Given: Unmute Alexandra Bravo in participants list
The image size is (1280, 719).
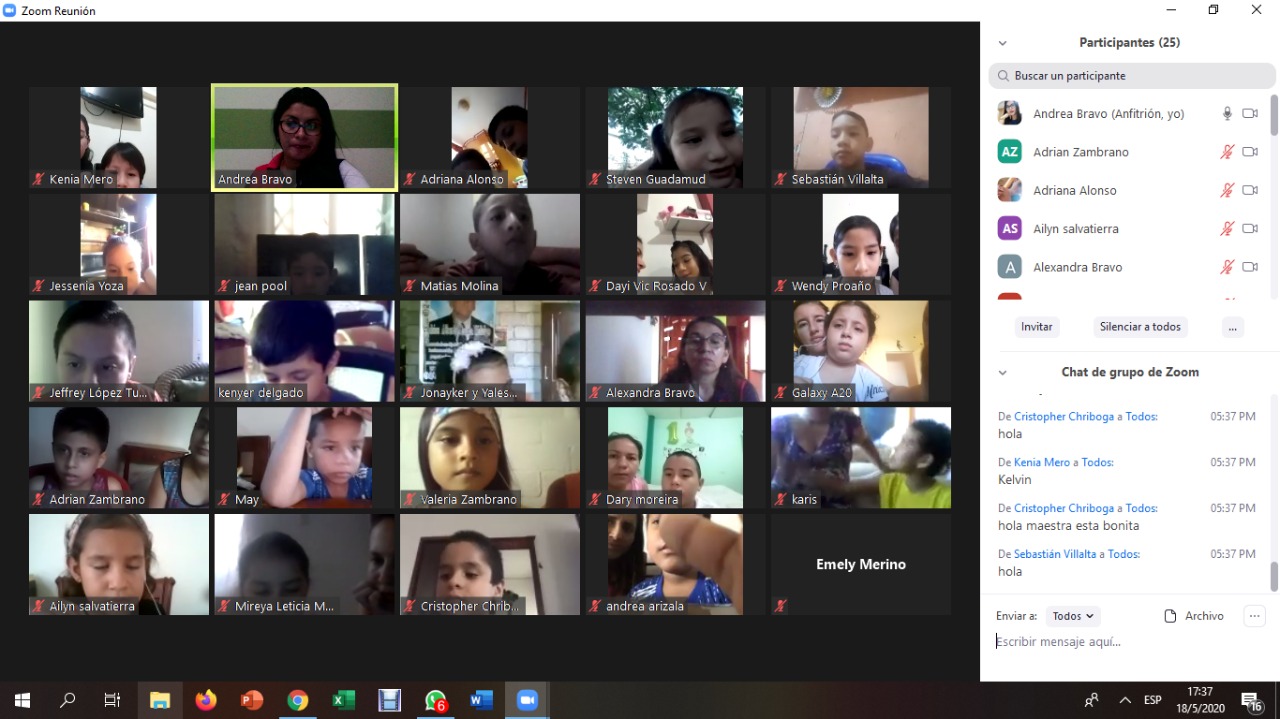Looking at the screenshot, I should click(x=1227, y=267).
